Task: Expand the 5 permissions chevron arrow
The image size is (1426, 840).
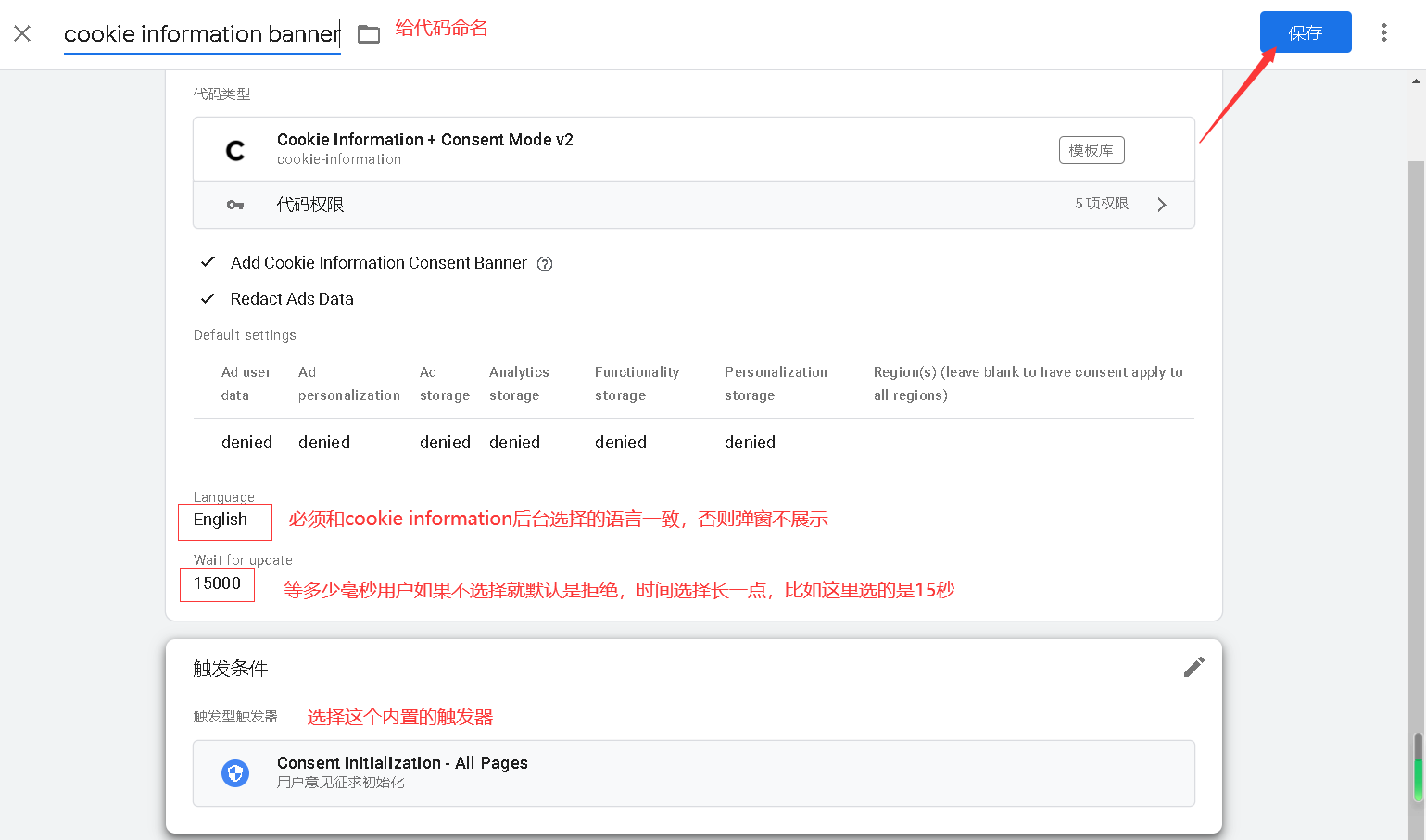Action: point(1162,205)
